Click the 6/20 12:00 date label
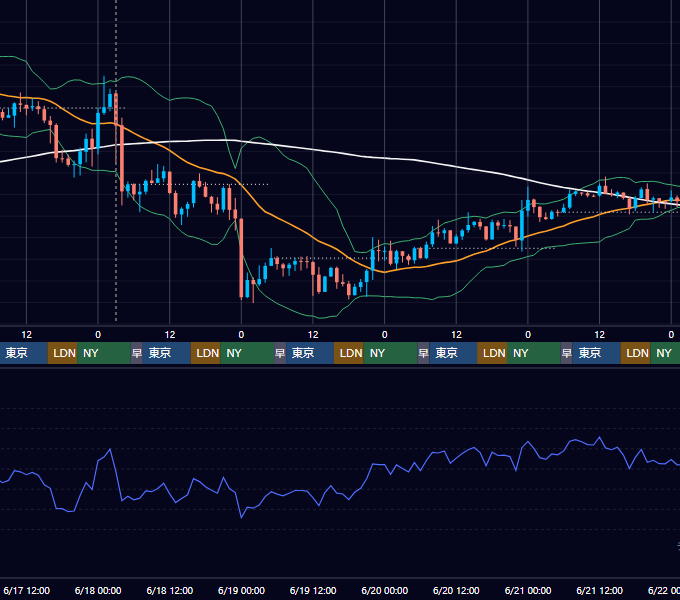 (456, 590)
